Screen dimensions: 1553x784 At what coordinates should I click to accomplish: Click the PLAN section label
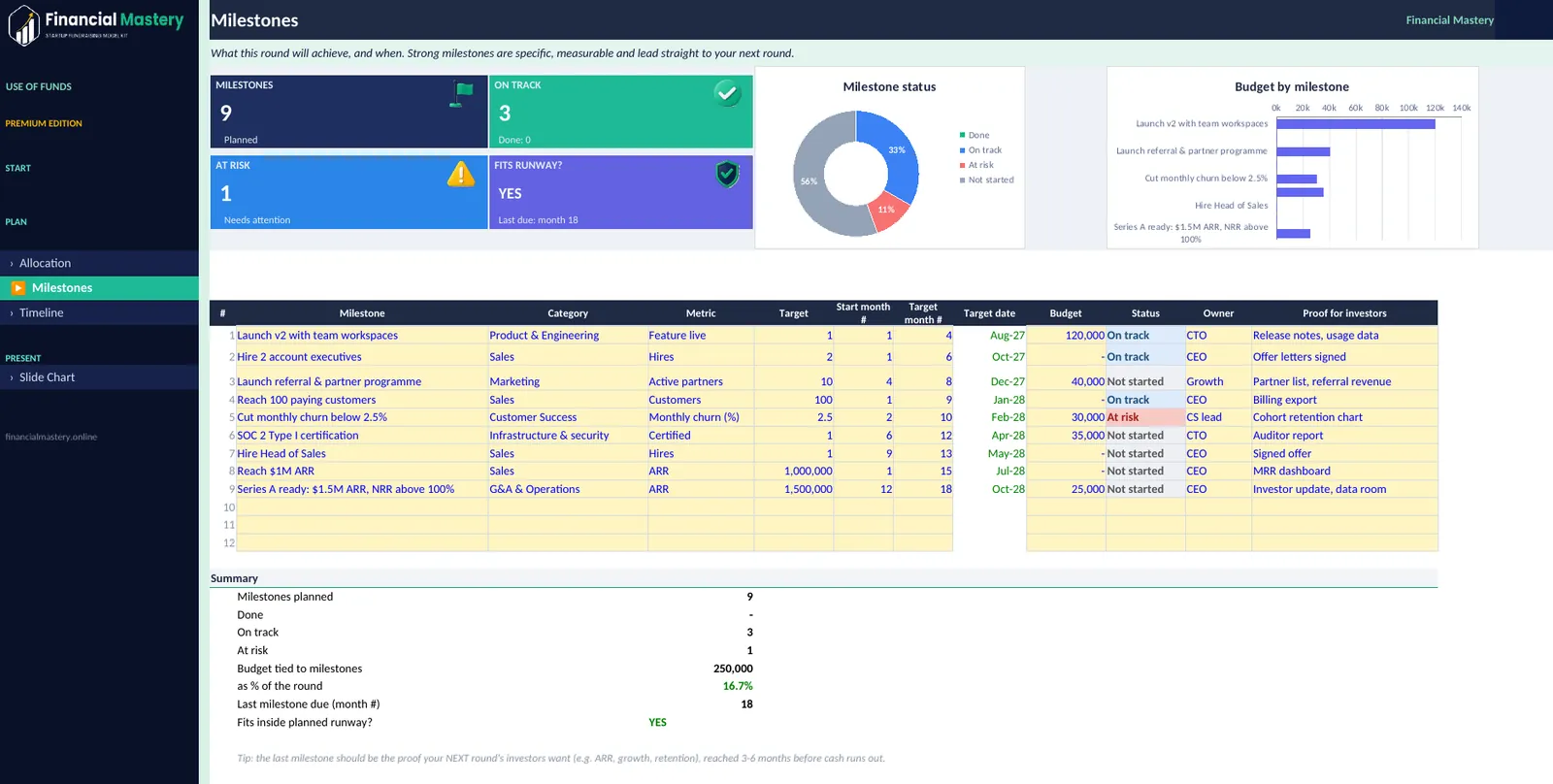pos(16,222)
